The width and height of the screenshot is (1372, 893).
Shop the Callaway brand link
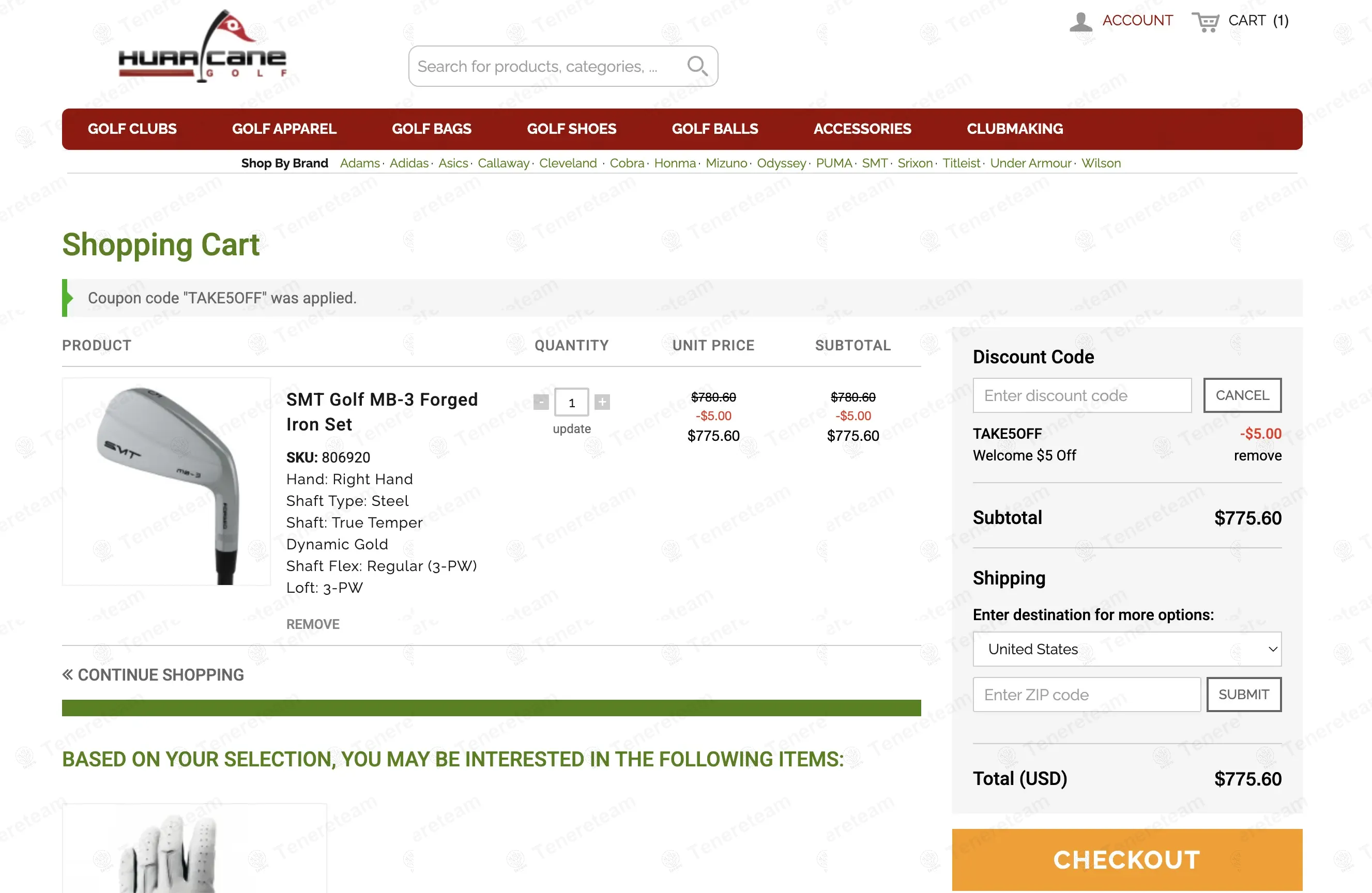tap(504, 163)
